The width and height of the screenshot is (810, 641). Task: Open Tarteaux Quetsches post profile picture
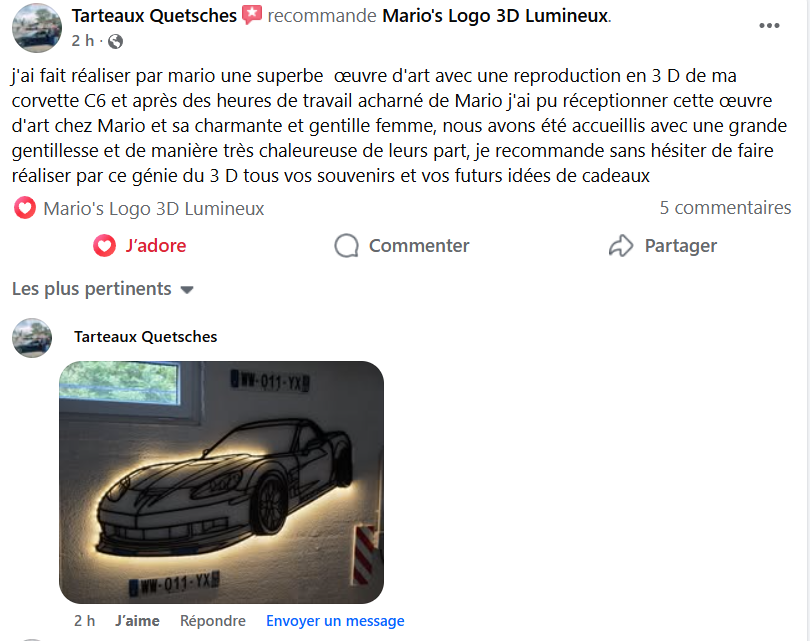coord(37,28)
